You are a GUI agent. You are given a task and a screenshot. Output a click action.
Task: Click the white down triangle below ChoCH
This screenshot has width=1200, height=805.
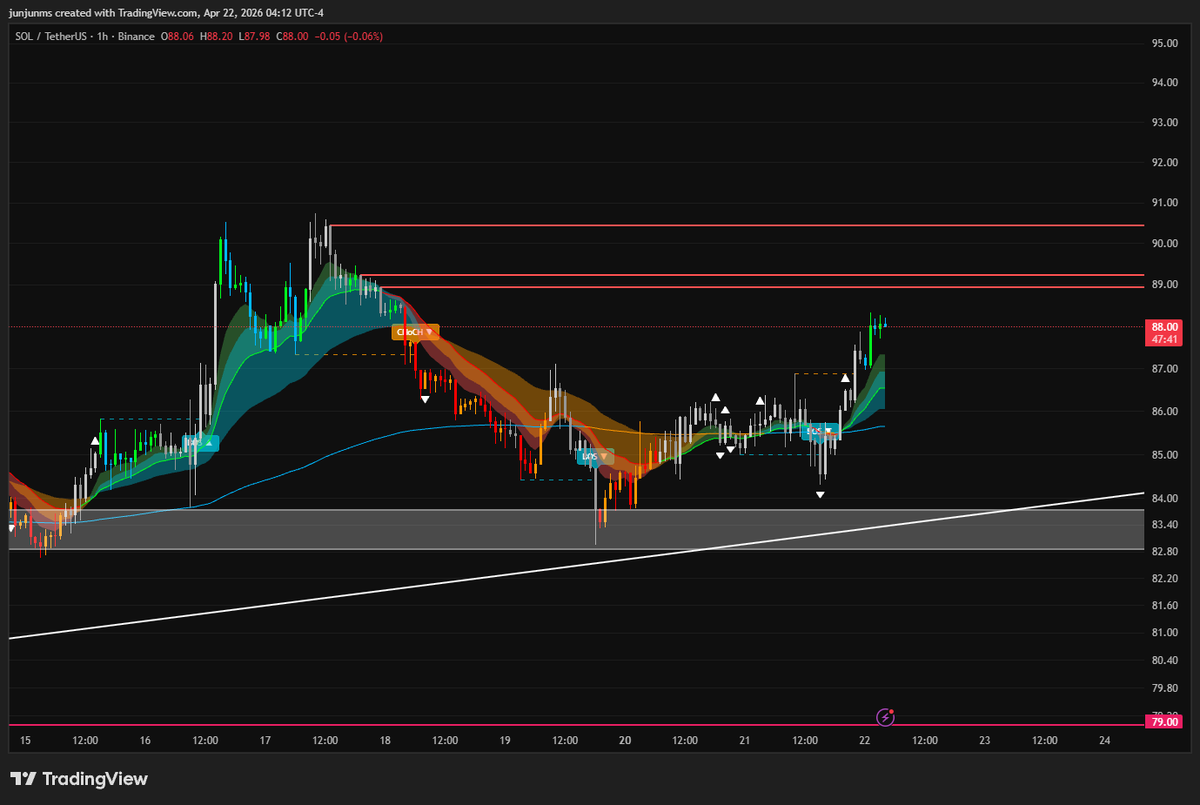click(x=425, y=400)
